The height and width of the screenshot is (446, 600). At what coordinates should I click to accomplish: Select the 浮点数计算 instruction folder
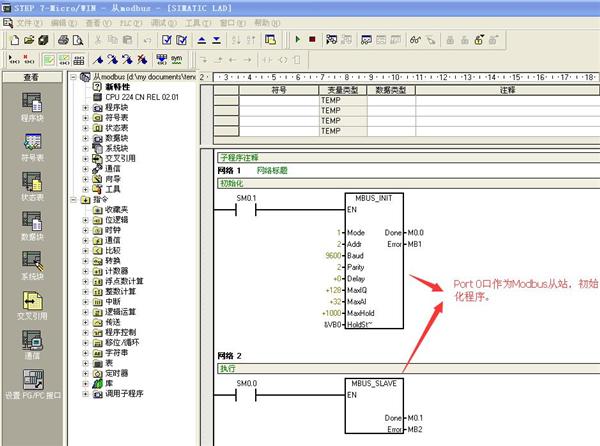[x=124, y=281]
